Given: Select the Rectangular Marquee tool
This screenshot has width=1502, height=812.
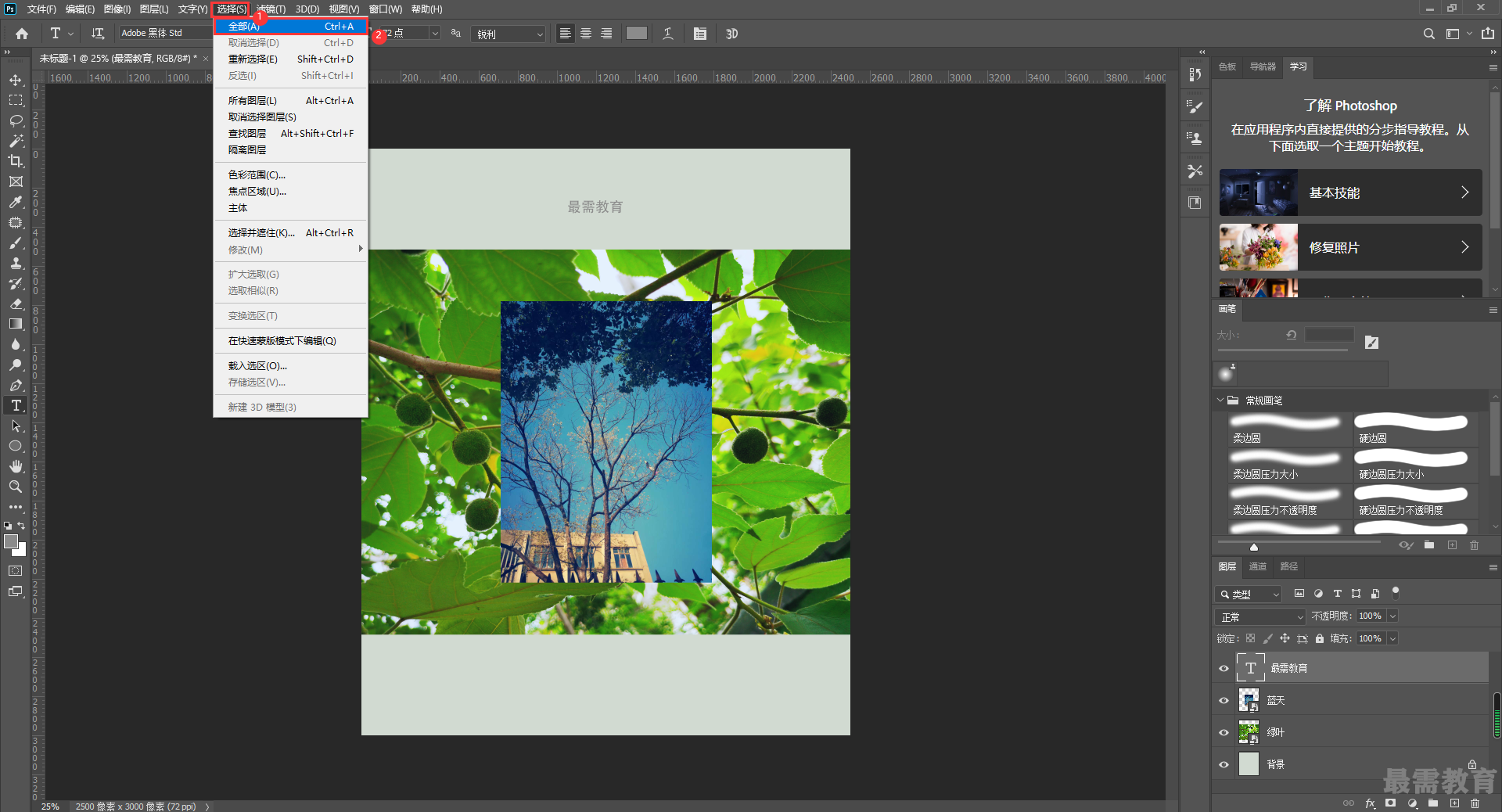Looking at the screenshot, I should pos(16,101).
